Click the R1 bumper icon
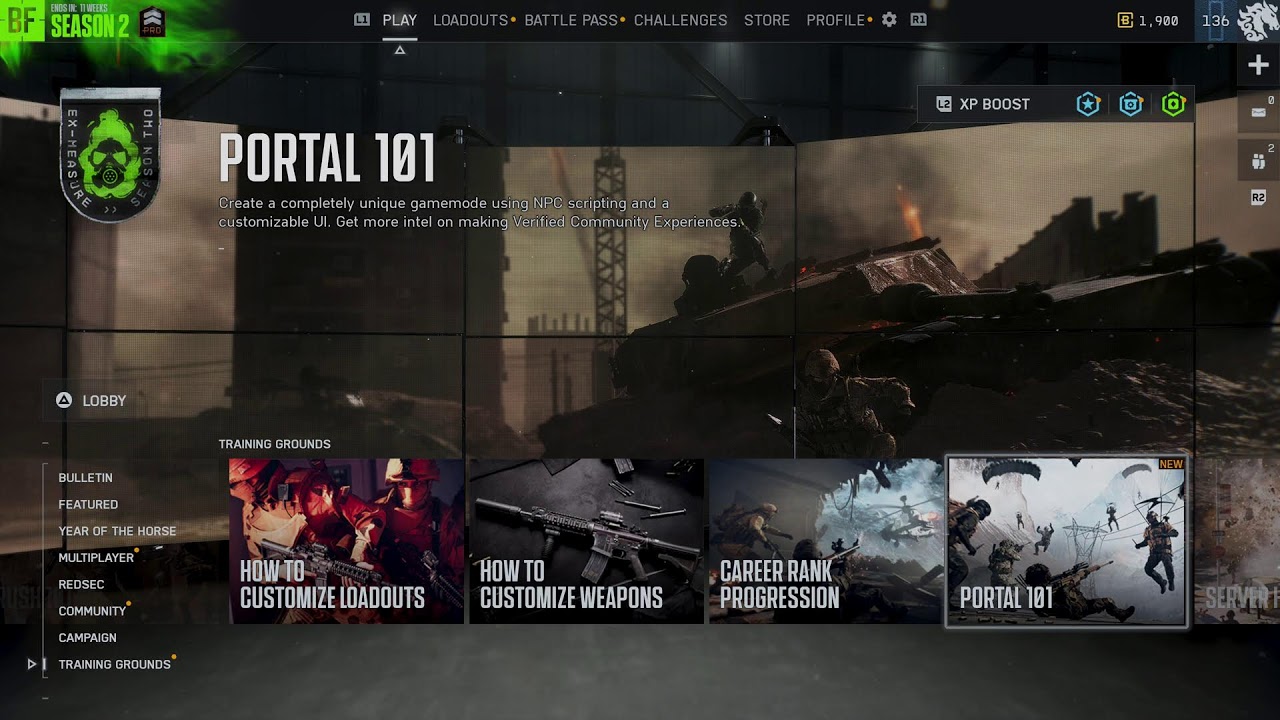 (918, 20)
